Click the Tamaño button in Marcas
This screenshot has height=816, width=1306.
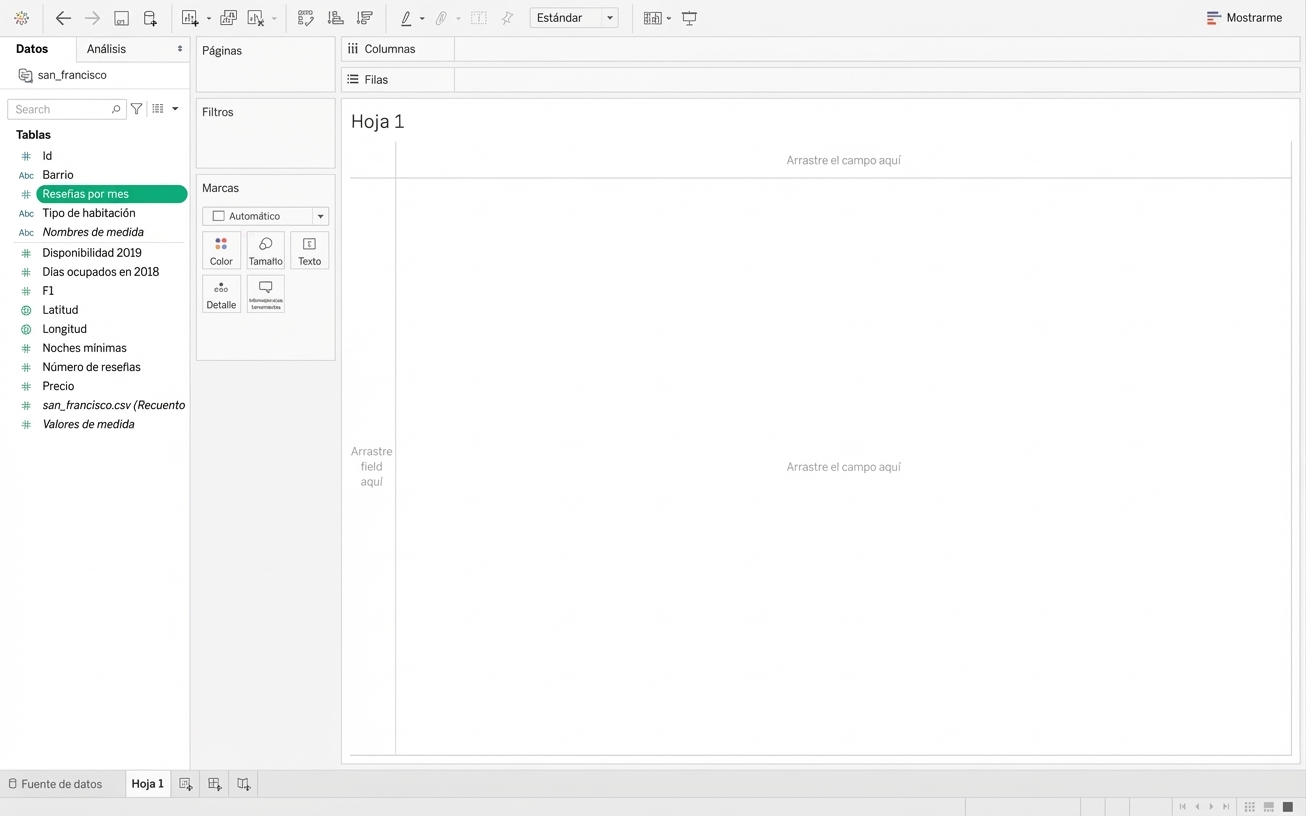point(265,251)
